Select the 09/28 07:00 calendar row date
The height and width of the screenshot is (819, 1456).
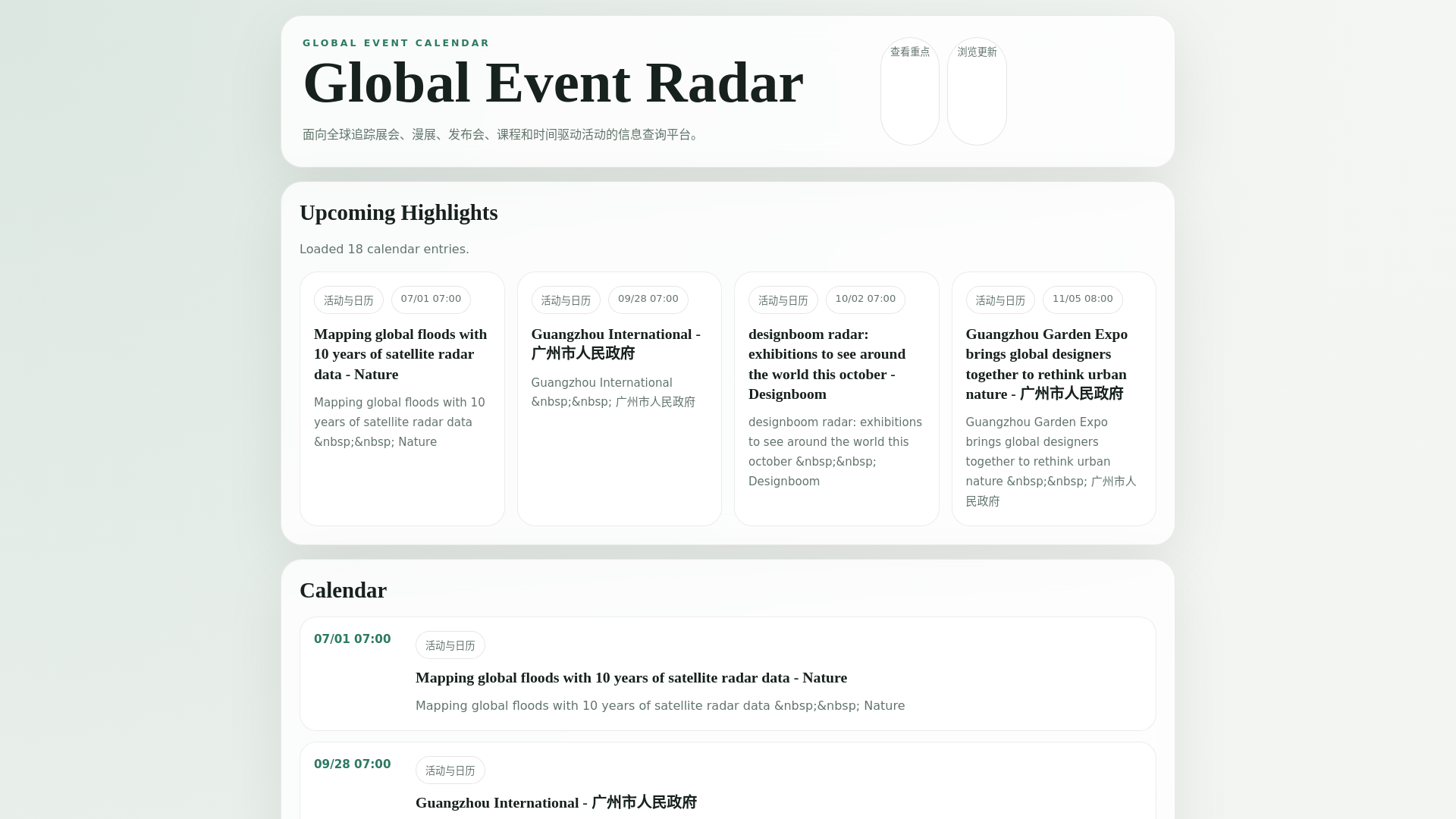353,764
